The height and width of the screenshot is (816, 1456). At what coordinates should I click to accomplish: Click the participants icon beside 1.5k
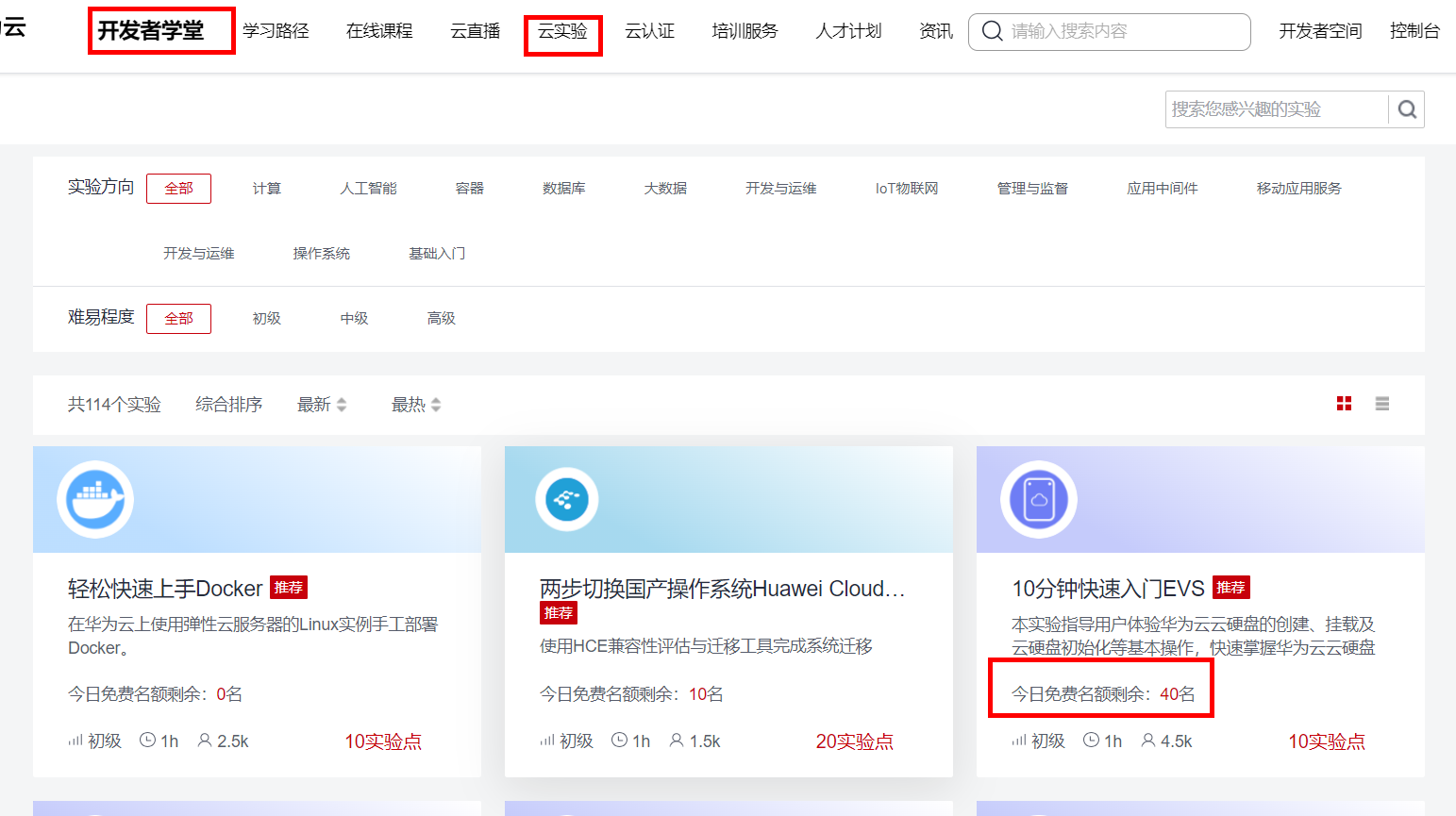[677, 741]
